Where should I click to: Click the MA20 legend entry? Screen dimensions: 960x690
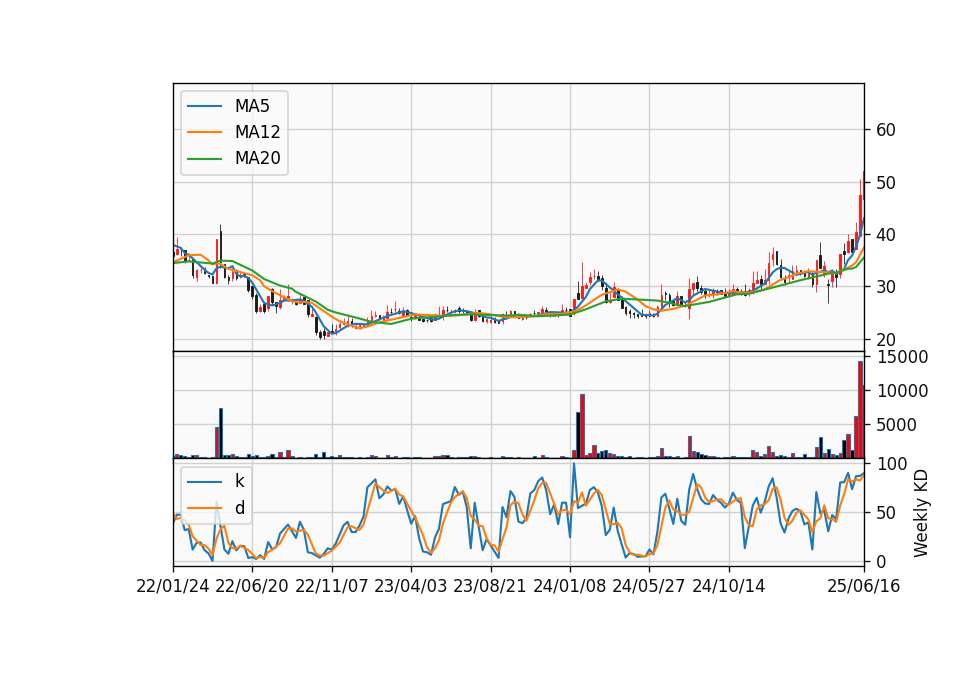pyautogui.click(x=234, y=158)
